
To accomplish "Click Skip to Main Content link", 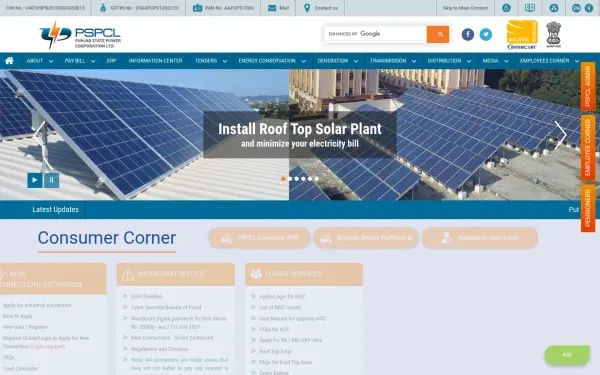I will [465, 8].
